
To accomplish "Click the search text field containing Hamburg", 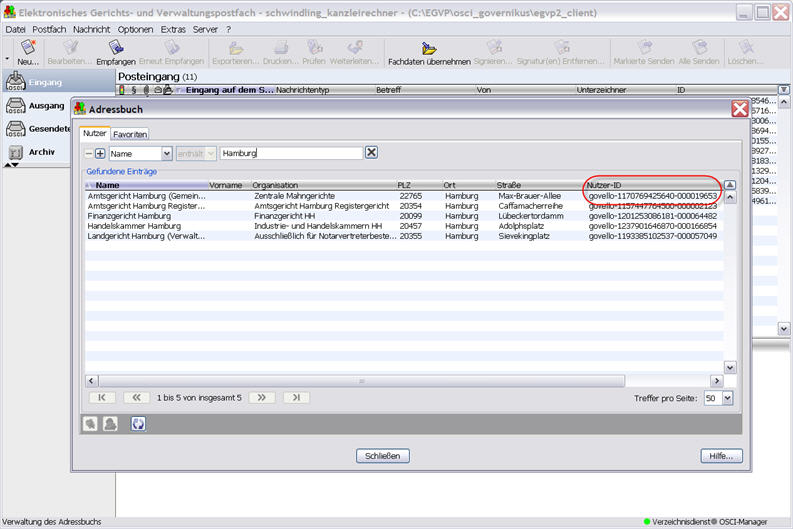I will tap(290, 153).
